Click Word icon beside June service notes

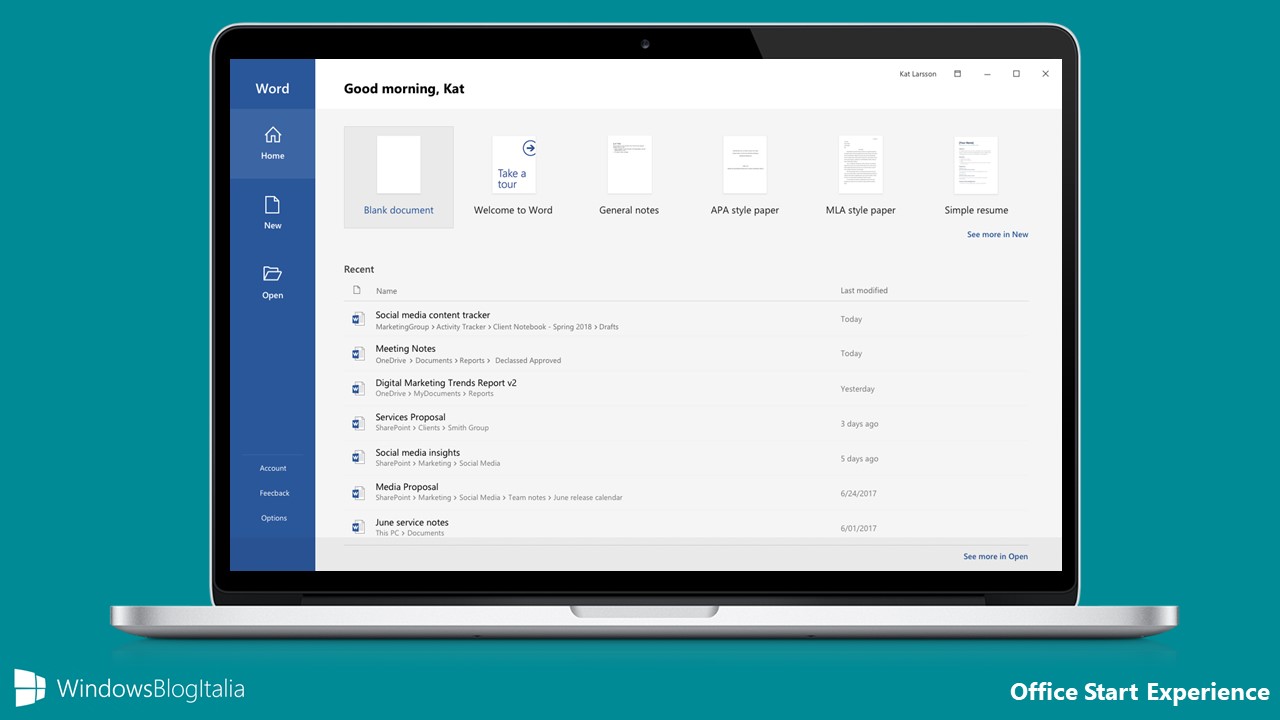(x=358, y=527)
